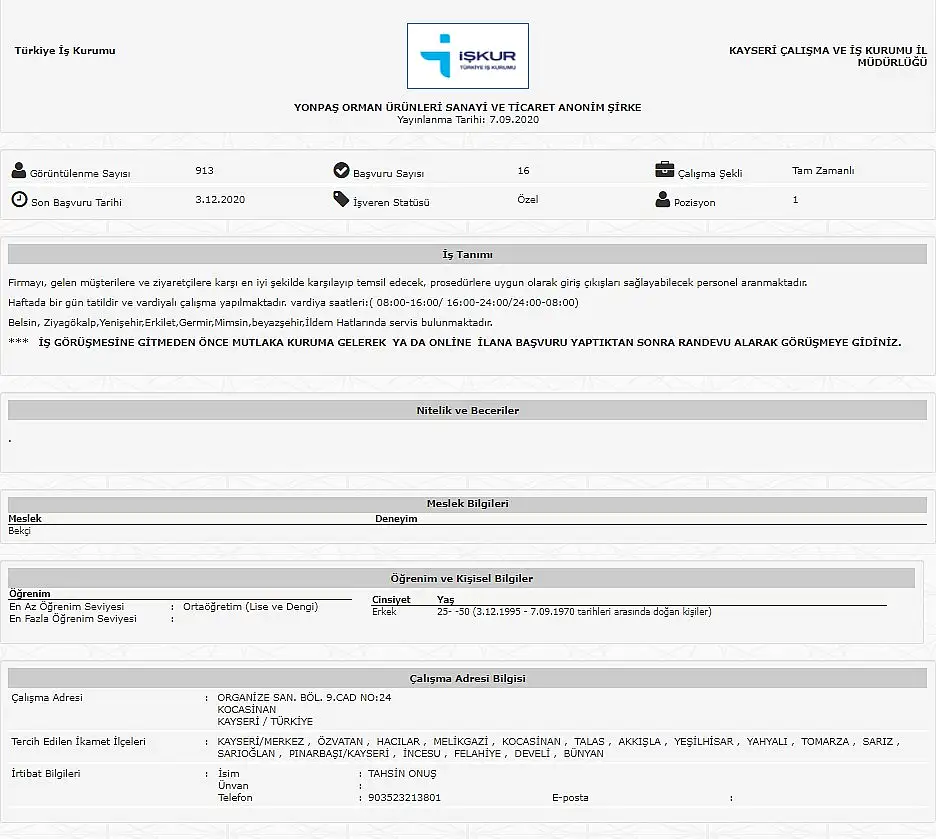936x839 pixels.
Task: Click the Öğrenim ve Kişisel Bilgiler header
Action: click(x=461, y=578)
